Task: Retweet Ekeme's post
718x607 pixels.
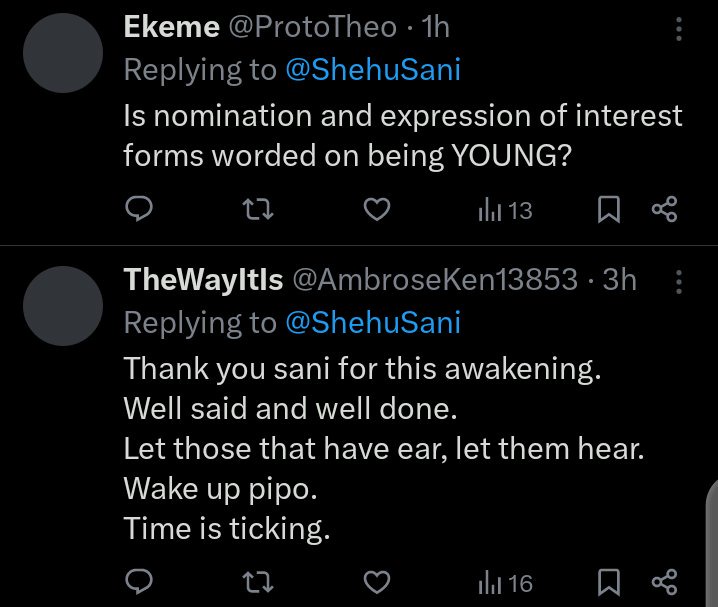Action: [257, 210]
